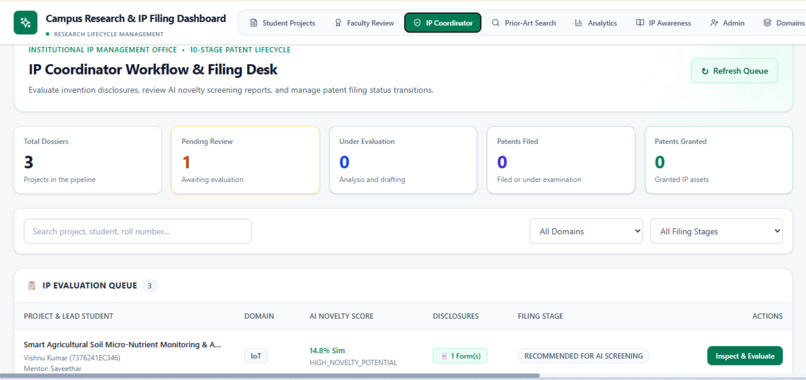Screen dimensions: 806x380
Task: Click the search project, student, roll number field
Action: (x=138, y=231)
